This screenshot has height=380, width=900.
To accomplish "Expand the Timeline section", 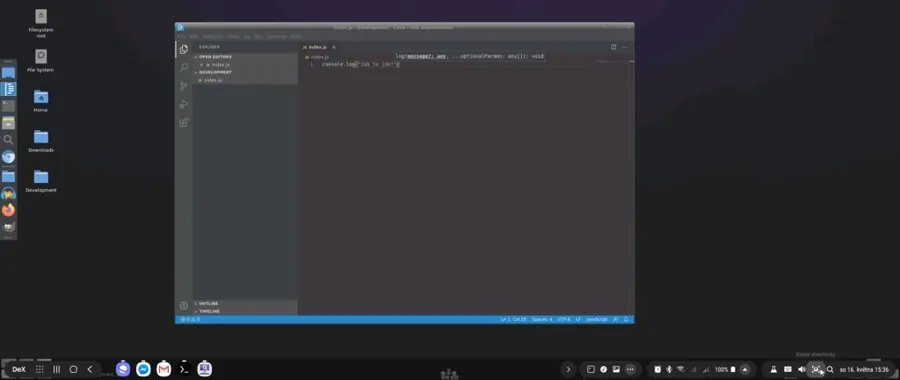I will coord(245,311).
